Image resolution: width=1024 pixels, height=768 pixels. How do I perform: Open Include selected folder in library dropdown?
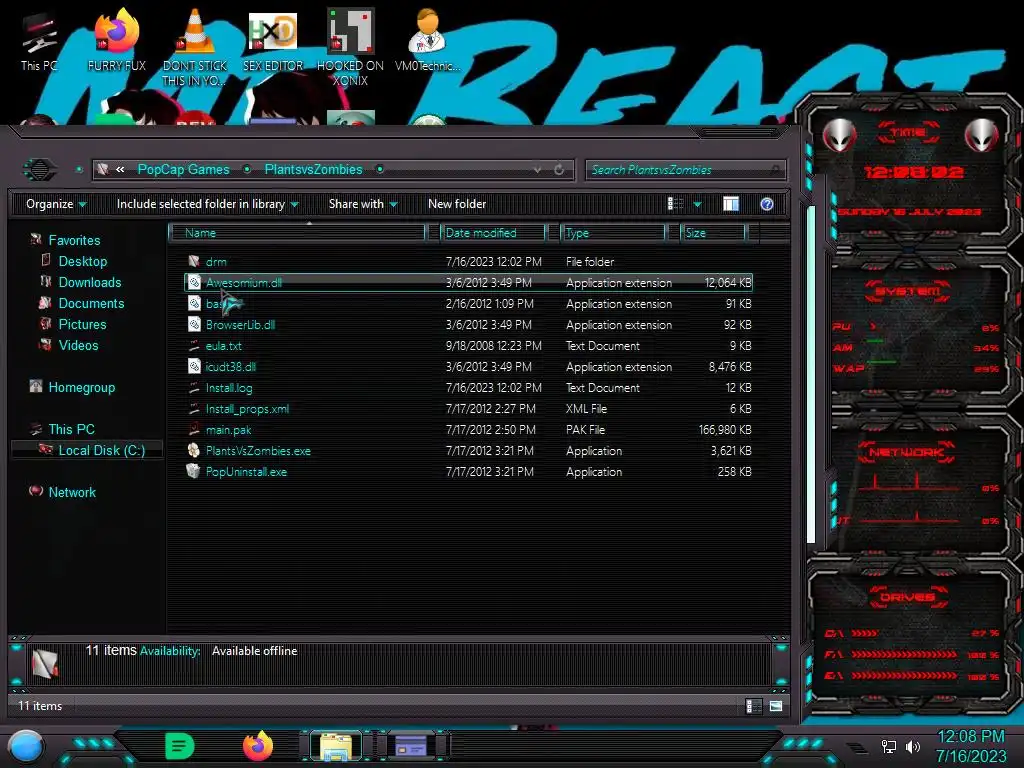208,204
